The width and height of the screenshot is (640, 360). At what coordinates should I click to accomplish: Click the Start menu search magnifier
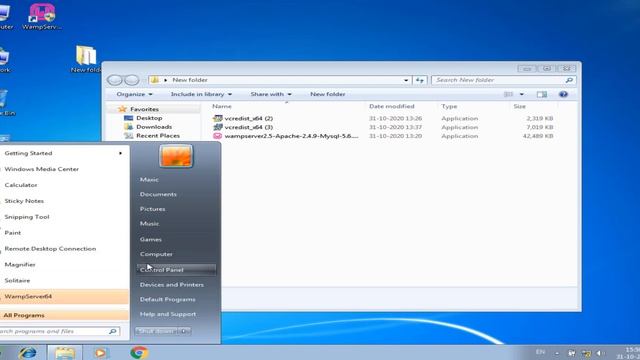coord(113,331)
